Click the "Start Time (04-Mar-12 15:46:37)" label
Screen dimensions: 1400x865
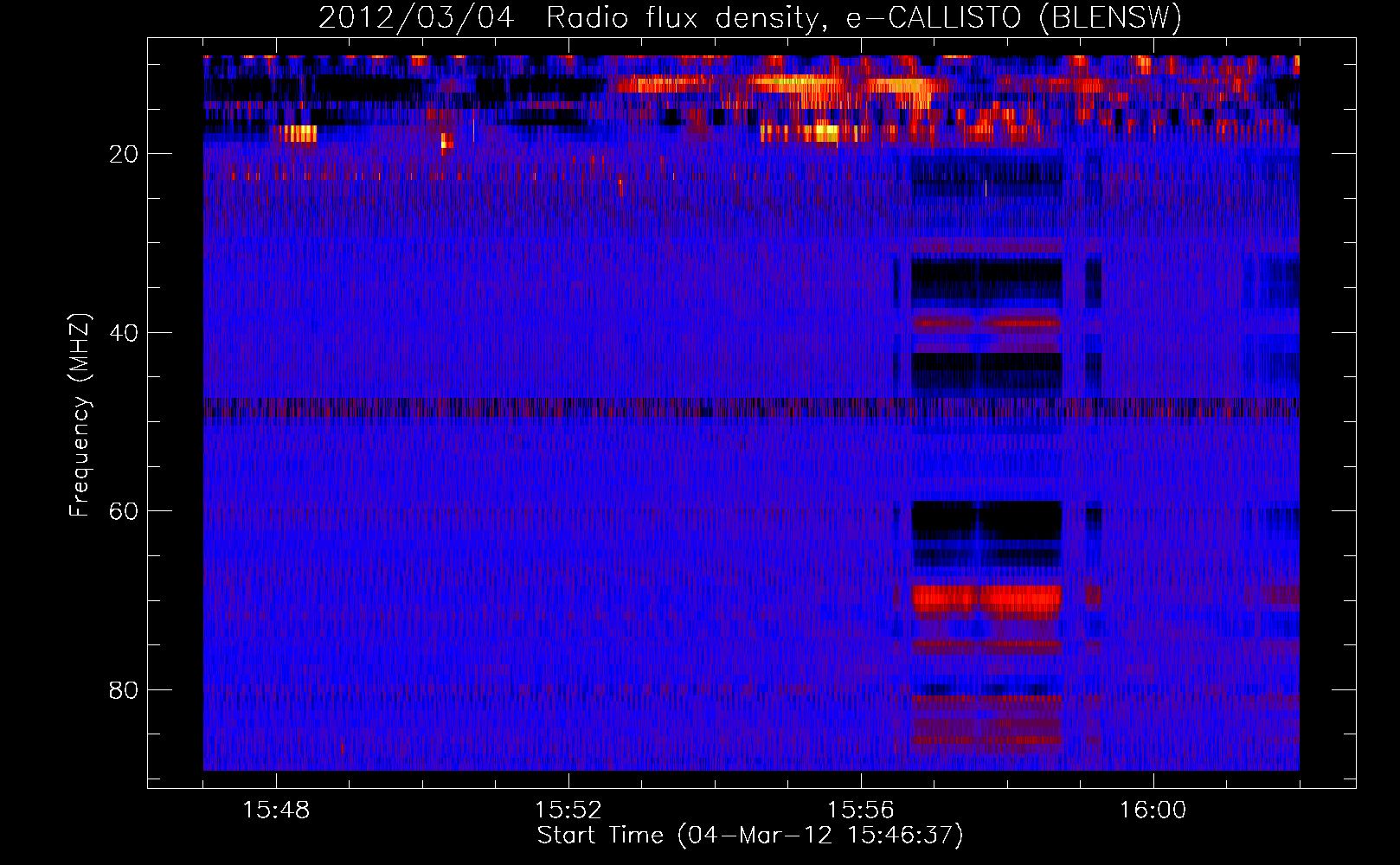750,836
